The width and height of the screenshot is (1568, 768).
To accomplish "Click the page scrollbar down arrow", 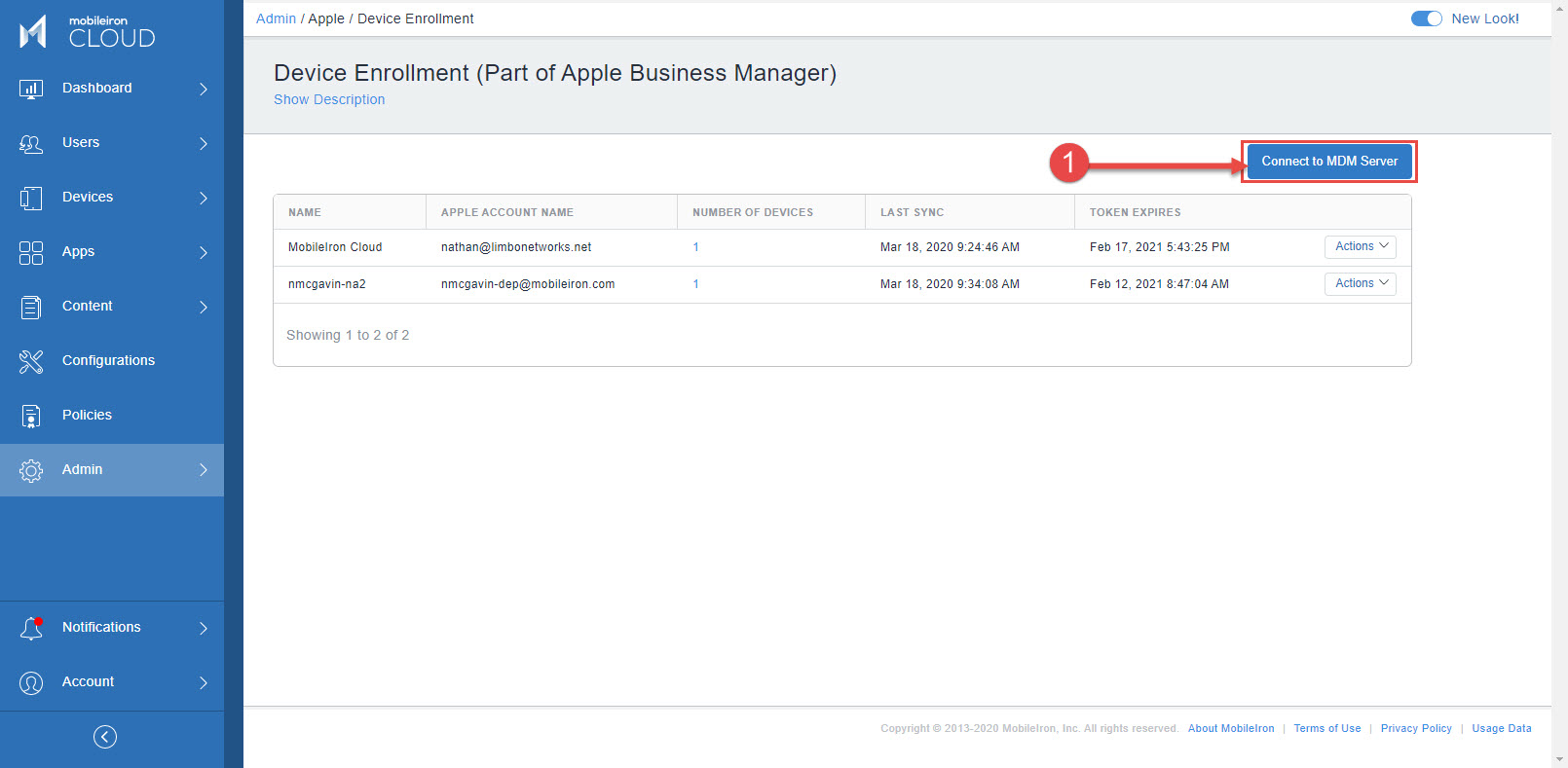I will (x=1559, y=759).
